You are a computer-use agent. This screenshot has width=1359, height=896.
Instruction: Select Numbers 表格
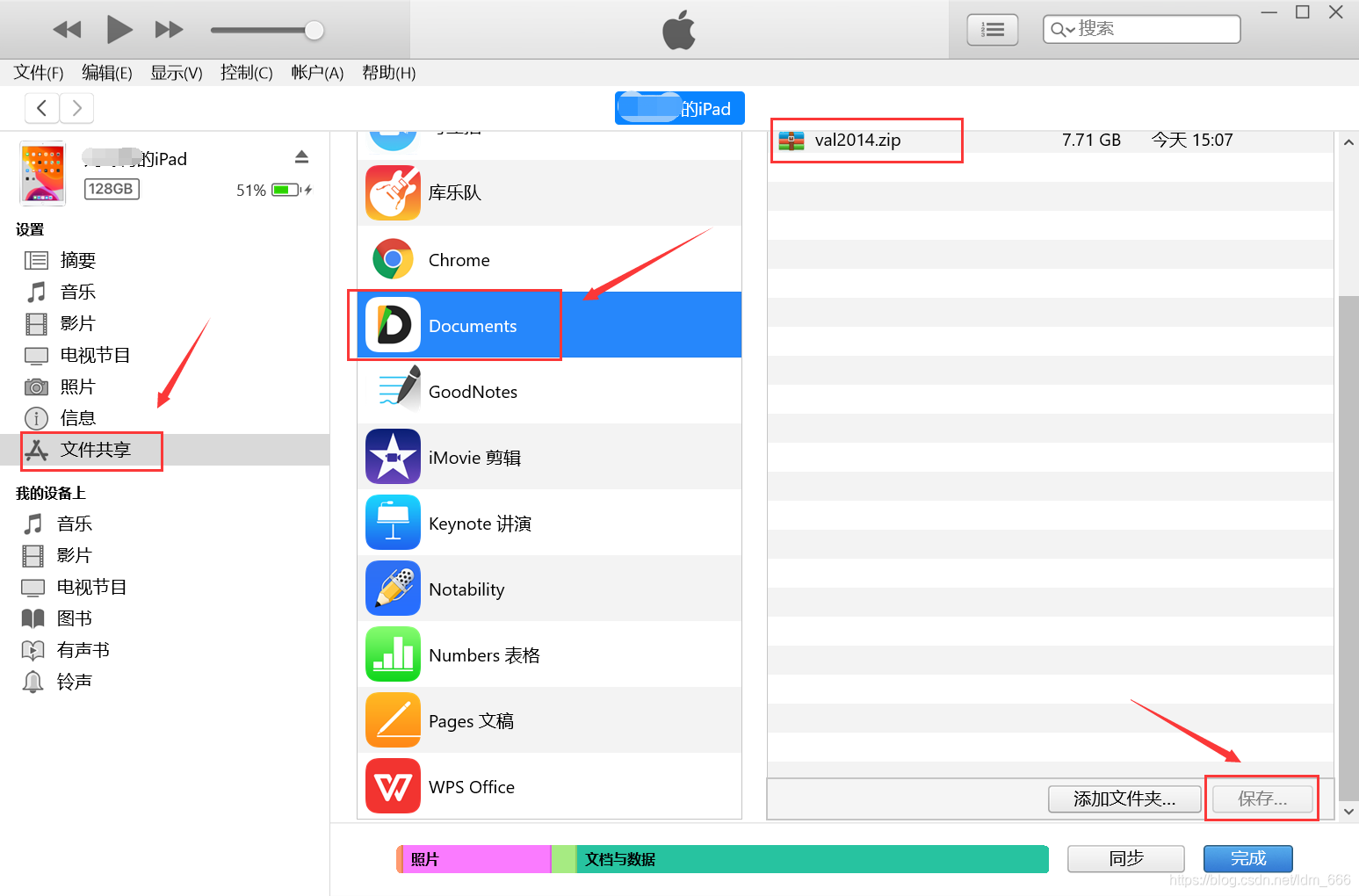(x=484, y=654)
